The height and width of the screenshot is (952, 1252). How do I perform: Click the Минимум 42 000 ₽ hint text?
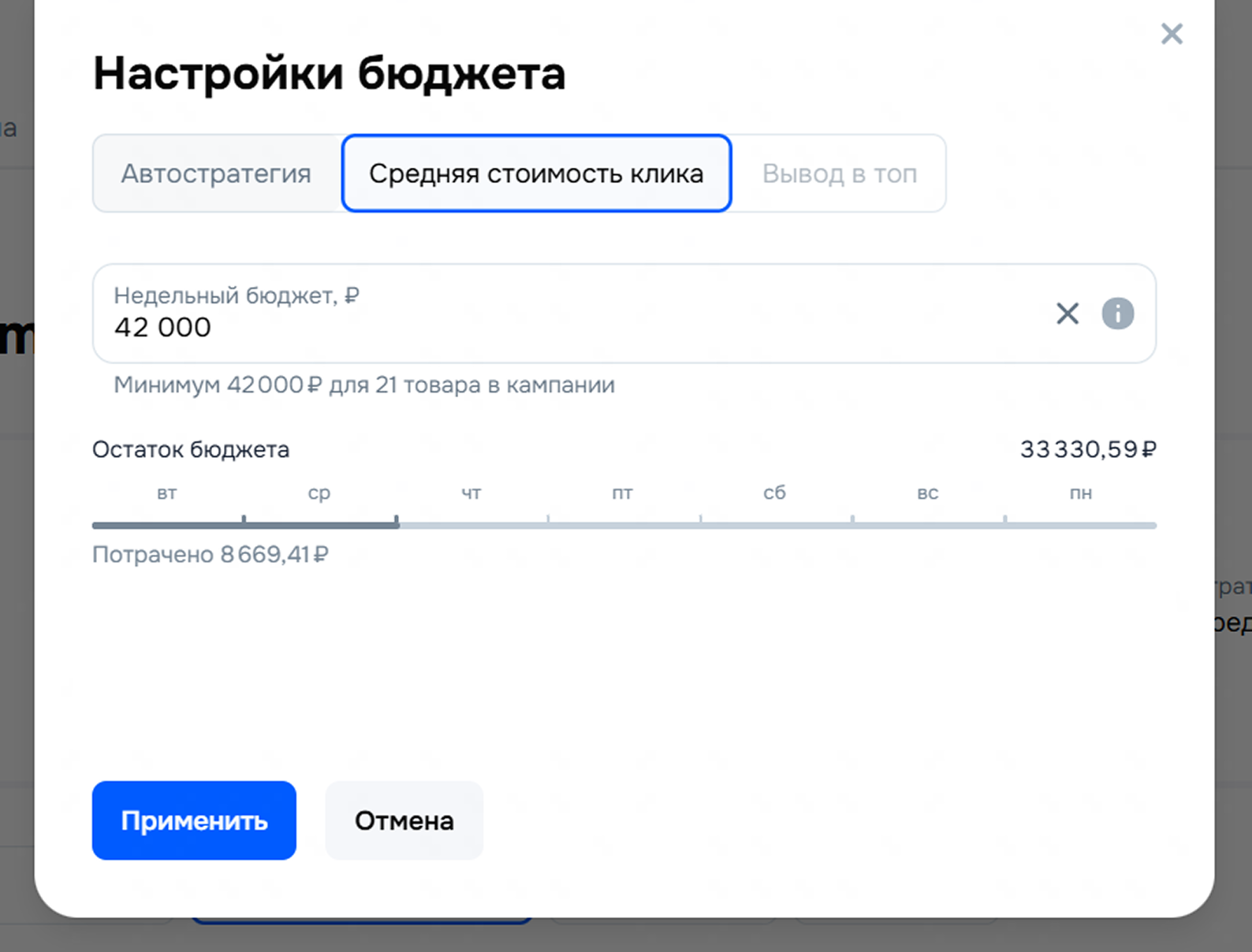[x=363, y=385]
